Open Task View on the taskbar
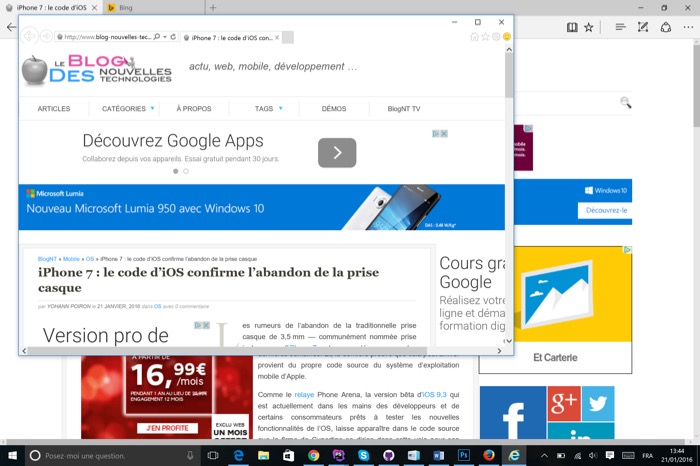Viewport: 700px width, 466px height. pyautogui.click(x=213, y=455)
